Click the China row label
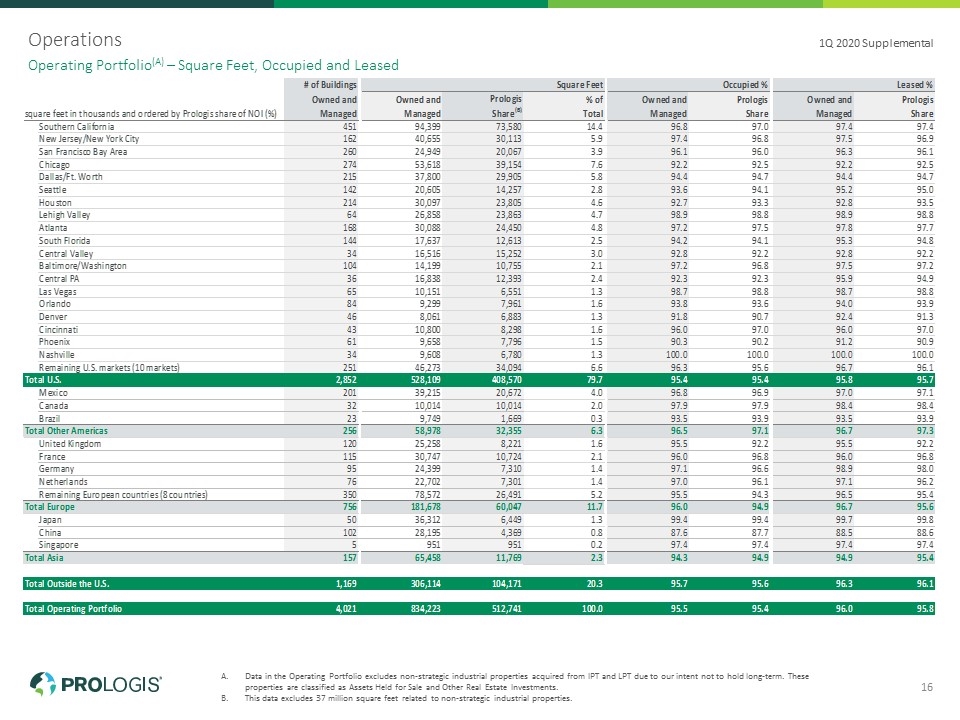Image resolution: width=960 pixels, height=720 pixels. click(50, 533)
